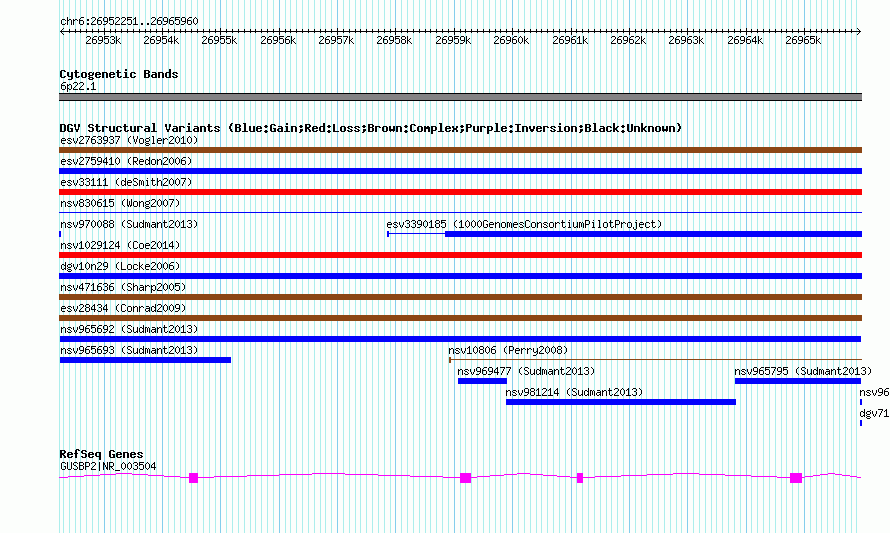Select the blue esv2759410 Redon2006 gain bar

460,171
